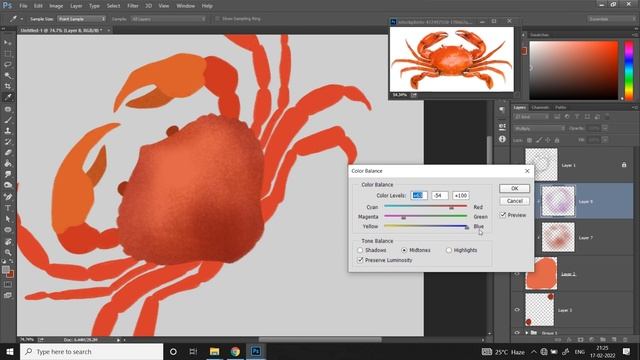The height and width of the screenshot is (360, 640).
Task: Open the layer Kind filter dropdown
Action: (531, 117)
